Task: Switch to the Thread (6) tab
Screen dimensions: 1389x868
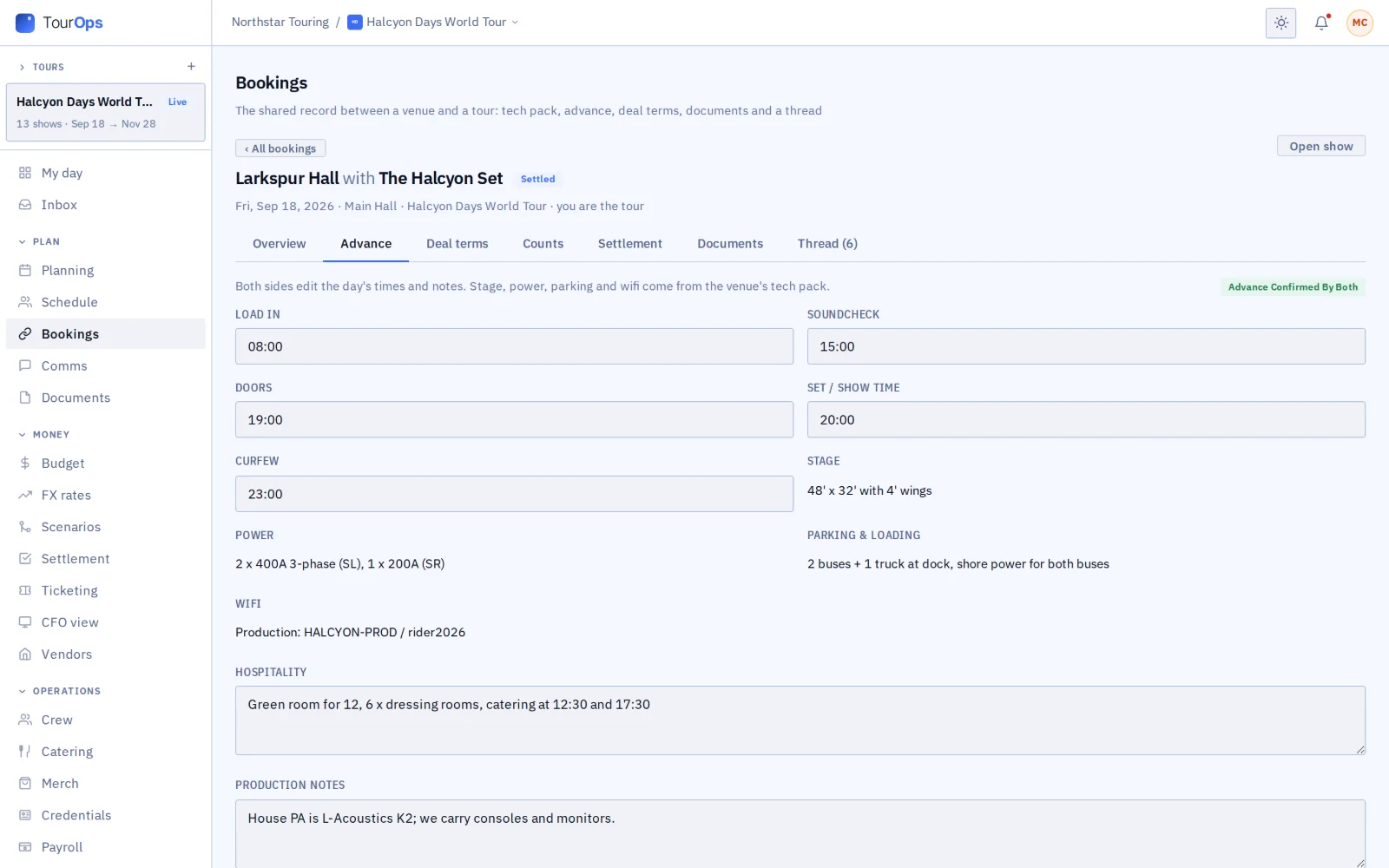Action: point(827,244)
